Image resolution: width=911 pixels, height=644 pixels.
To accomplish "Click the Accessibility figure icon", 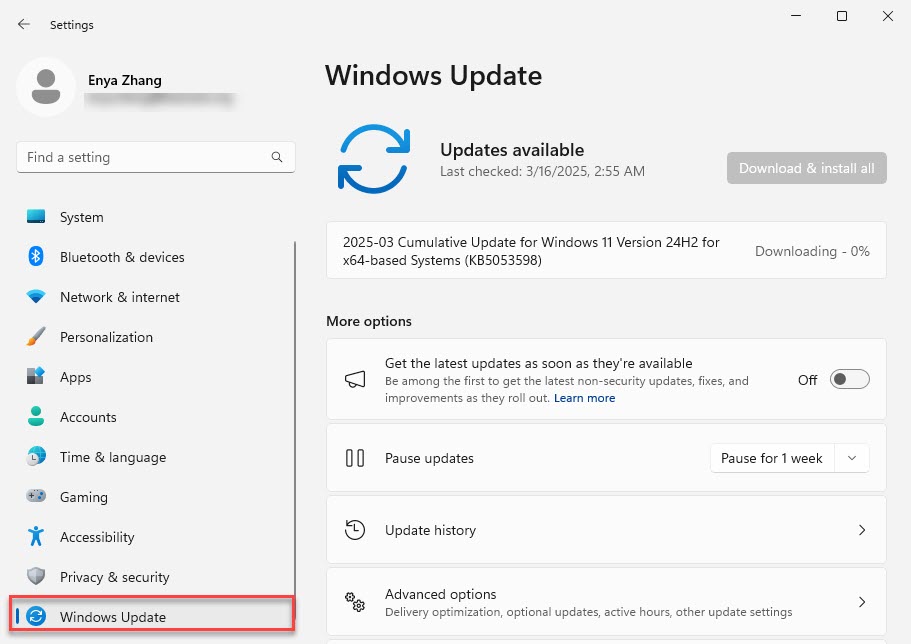I will [x=36, y=537].
